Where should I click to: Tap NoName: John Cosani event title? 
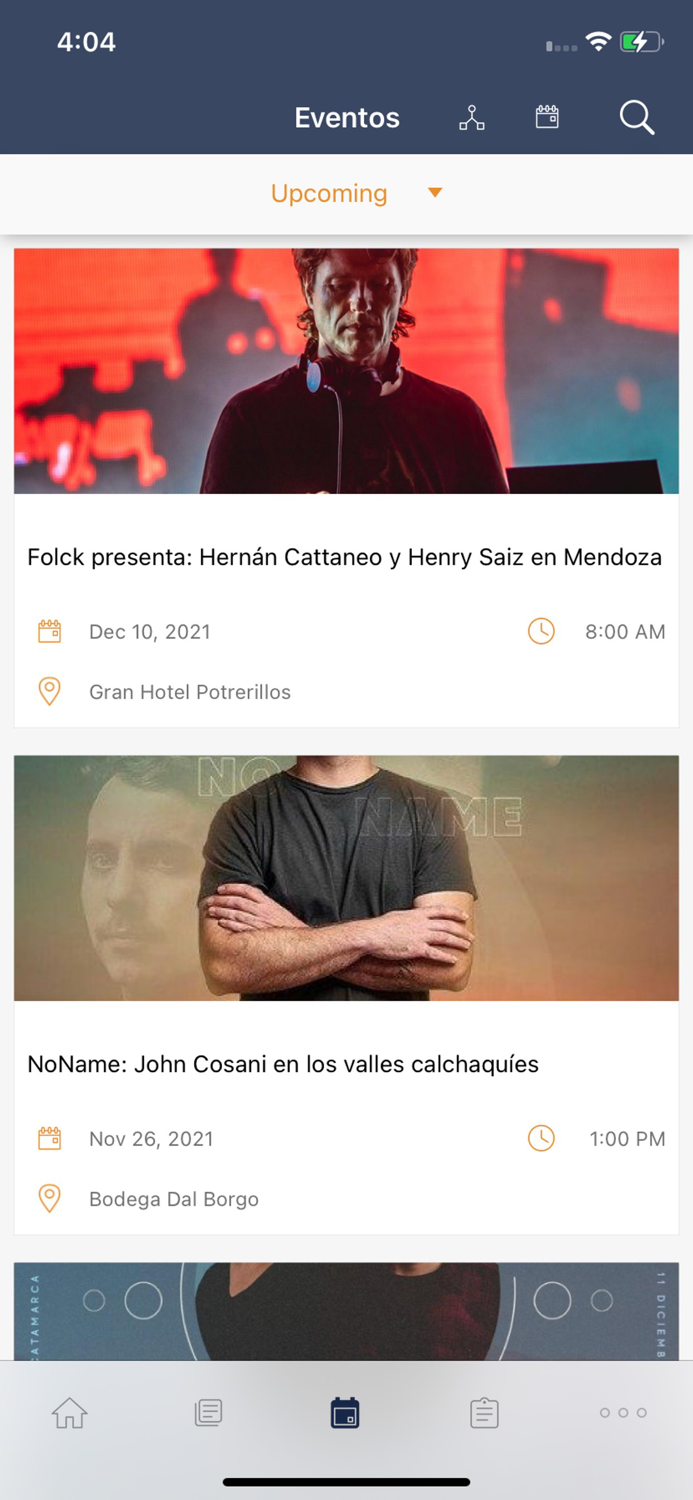(283, 1064)
